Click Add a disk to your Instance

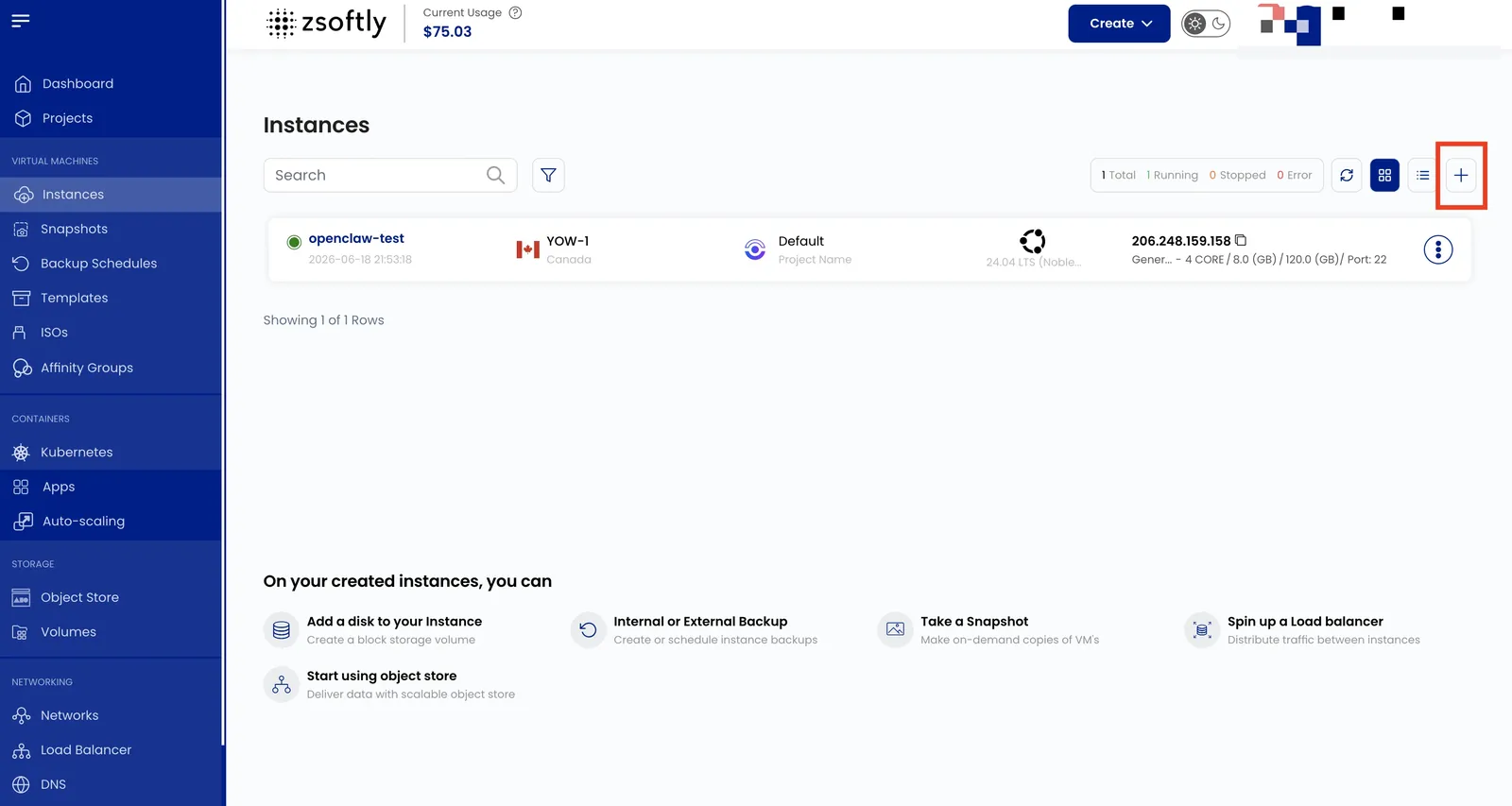[394, 621]
